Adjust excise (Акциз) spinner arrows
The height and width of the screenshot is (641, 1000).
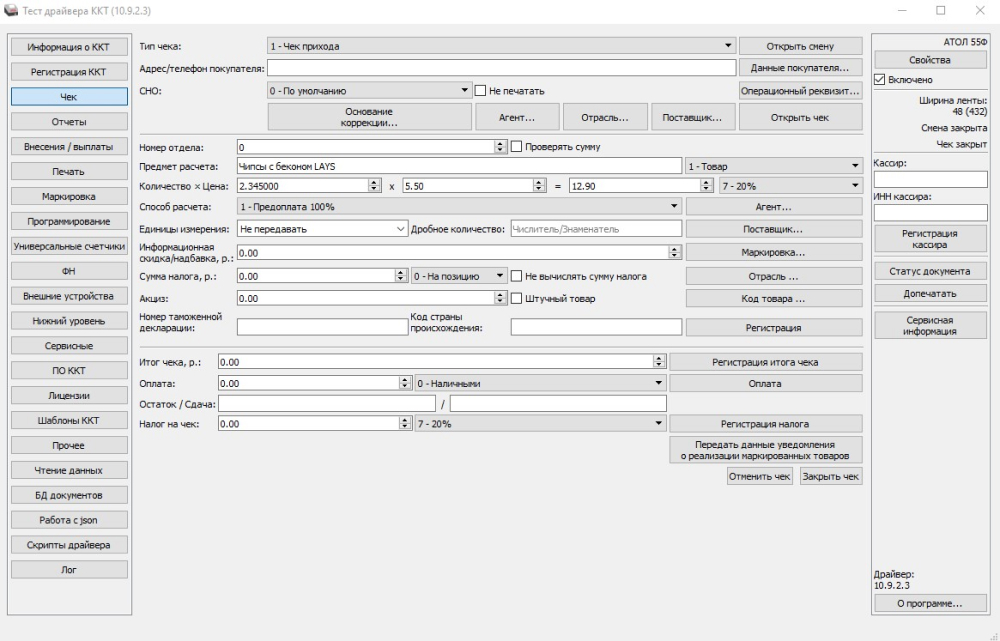500,298
